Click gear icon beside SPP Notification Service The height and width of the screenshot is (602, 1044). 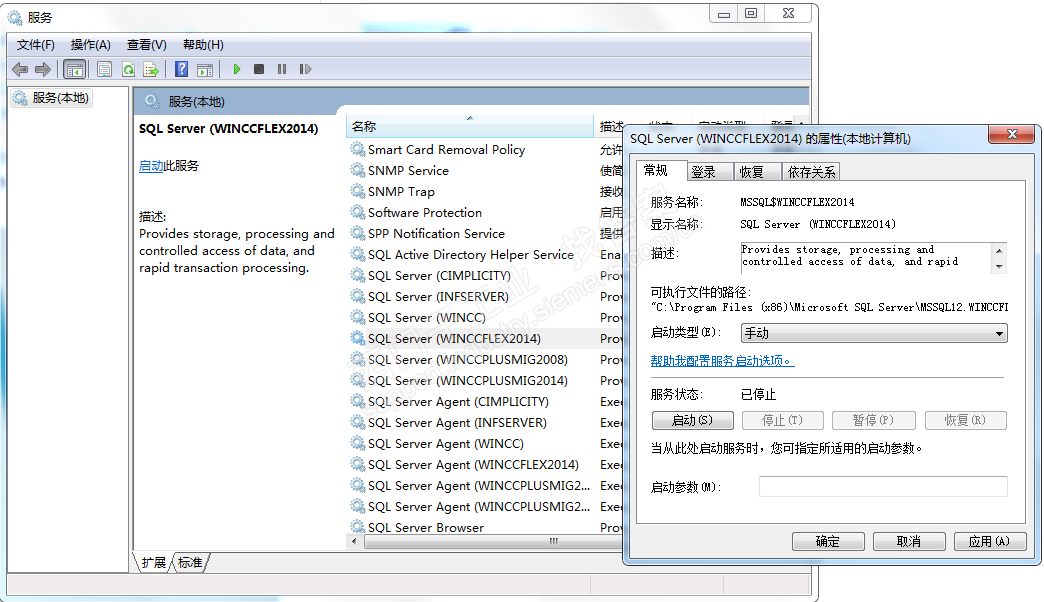pos(358,233)
